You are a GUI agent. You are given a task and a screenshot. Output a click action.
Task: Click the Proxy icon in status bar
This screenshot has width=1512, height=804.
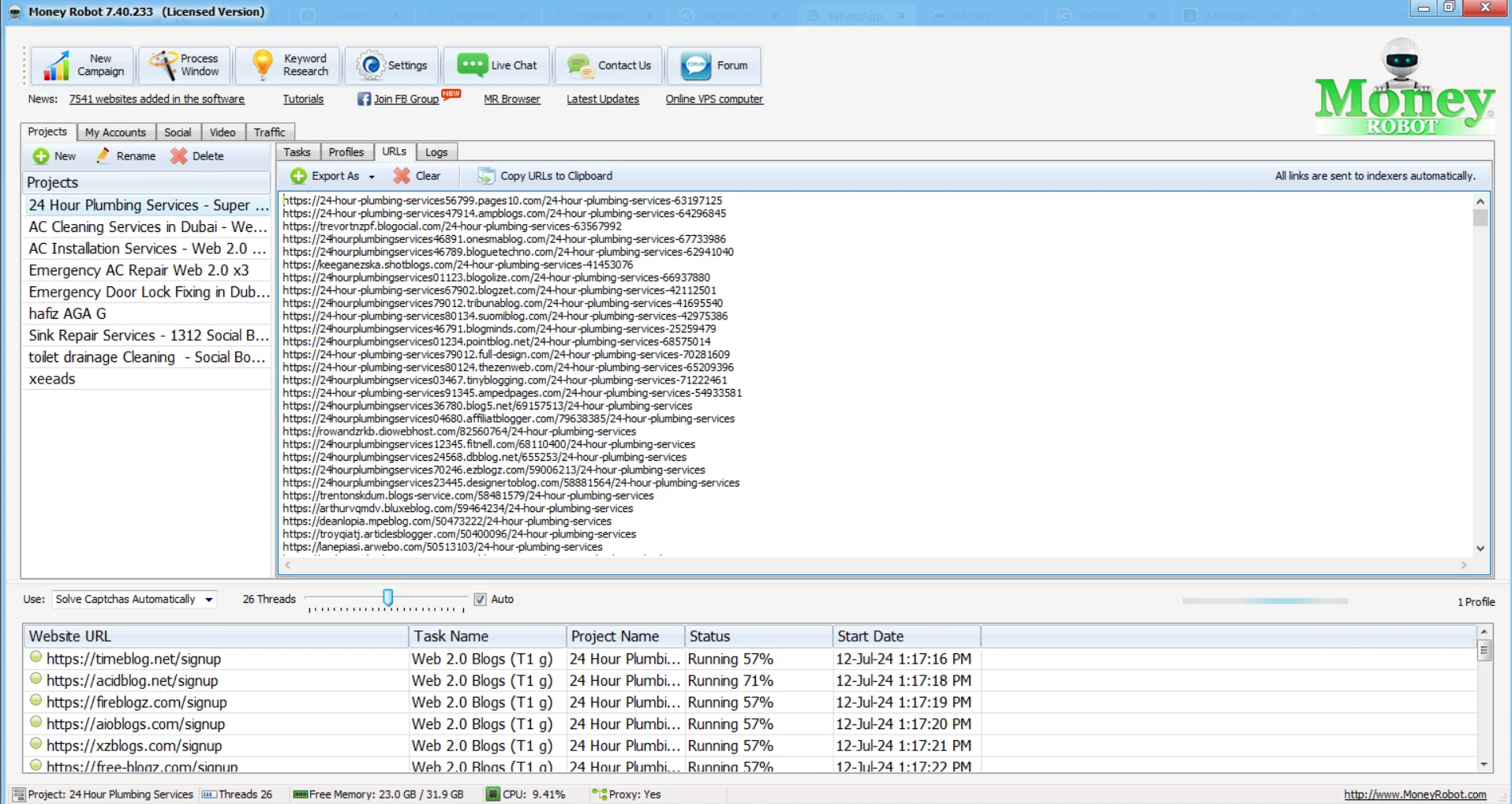pos(600,795)
